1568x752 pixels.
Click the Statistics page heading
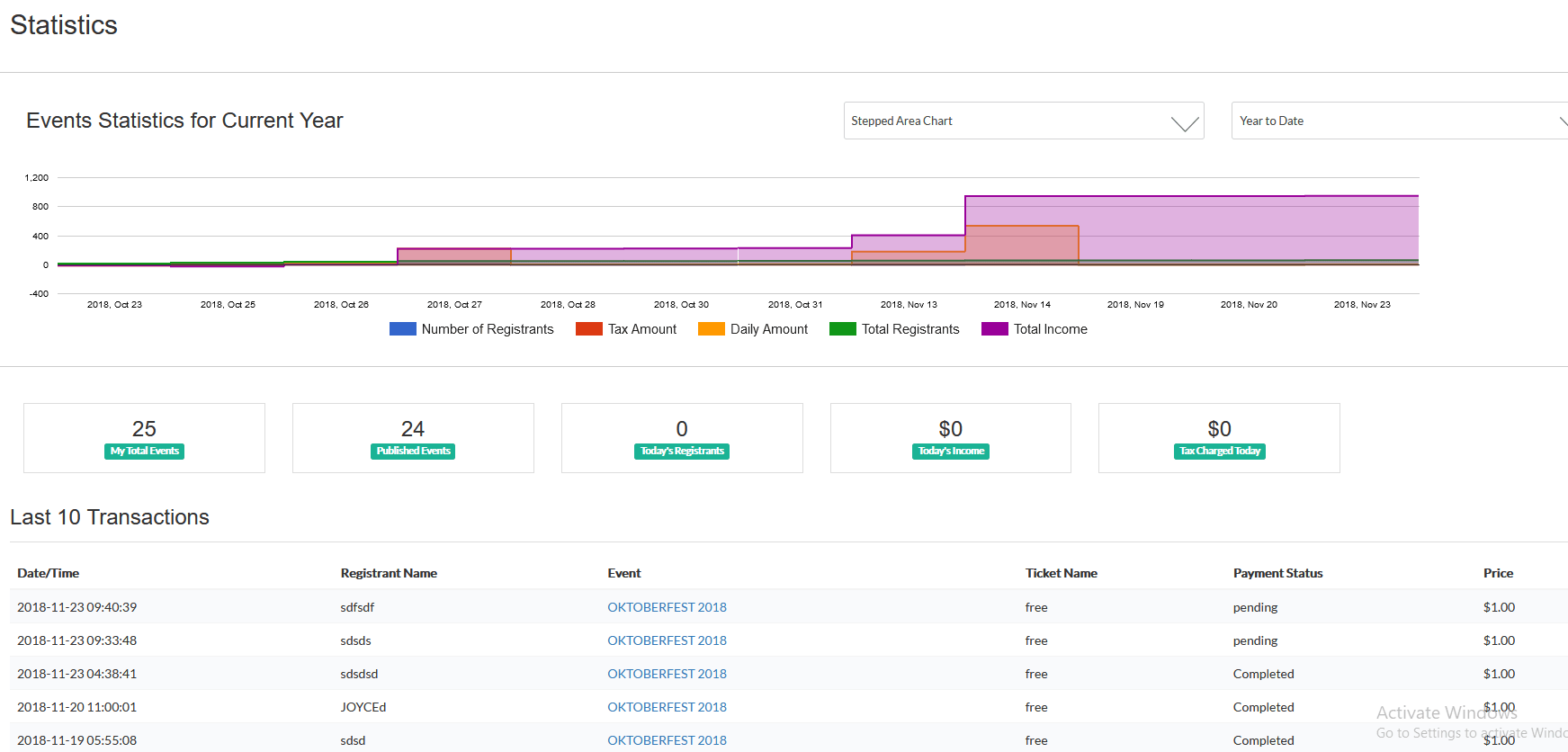pyautogui.click(x=64, y=25)
